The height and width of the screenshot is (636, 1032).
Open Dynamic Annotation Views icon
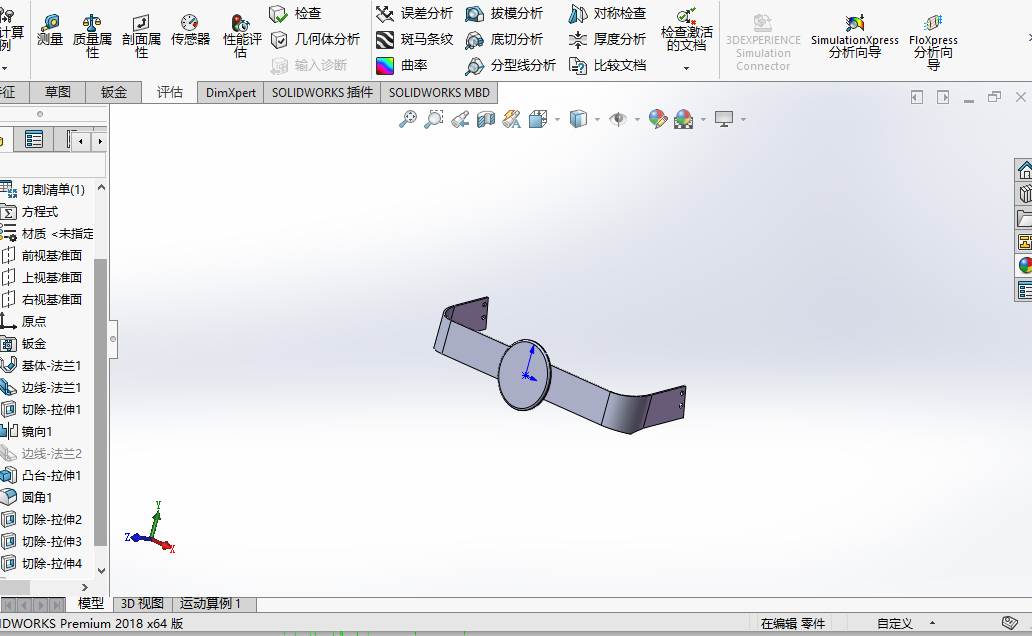[x=511, y=119]
